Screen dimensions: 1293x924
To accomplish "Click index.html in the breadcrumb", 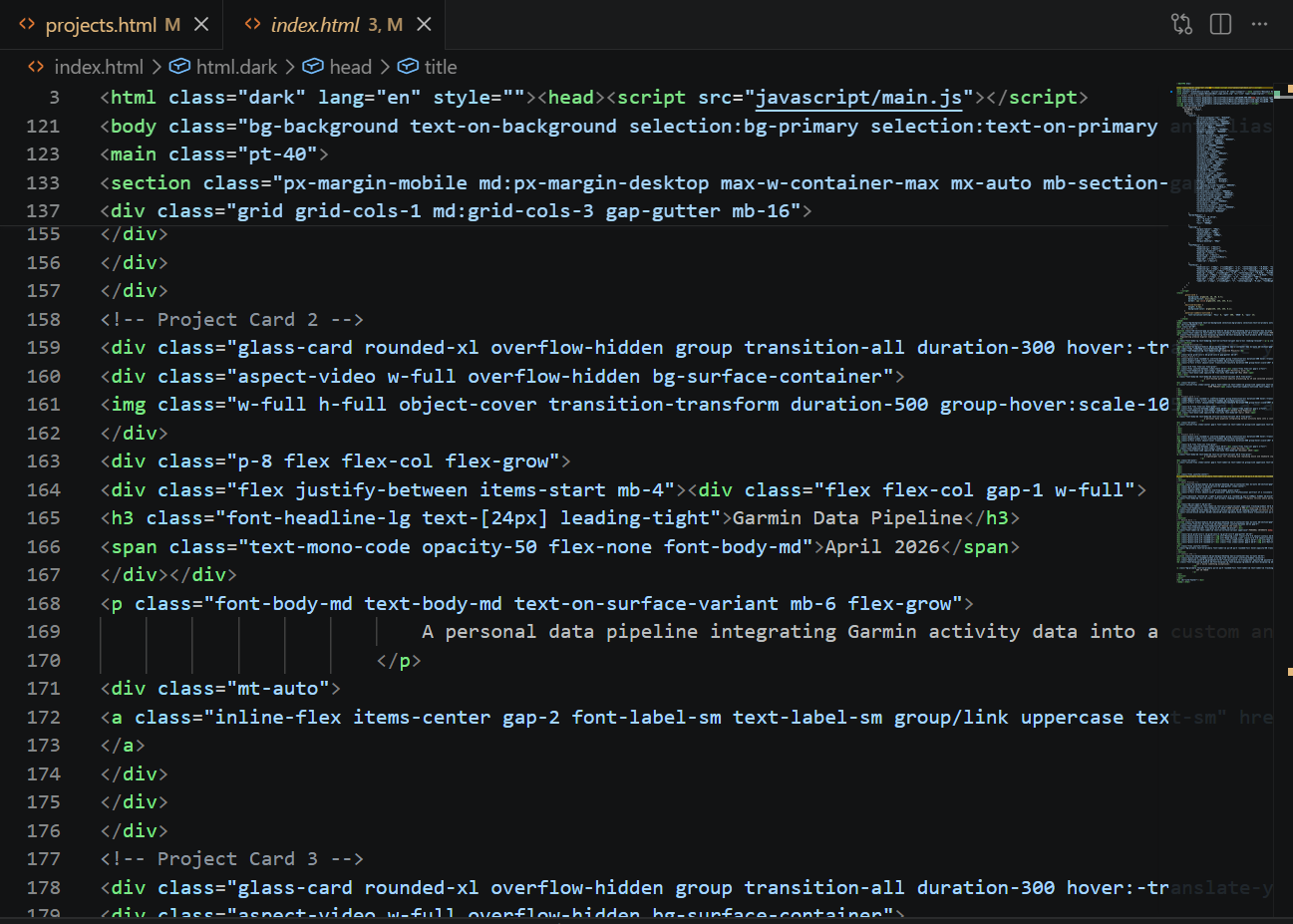I will [99, 67].
